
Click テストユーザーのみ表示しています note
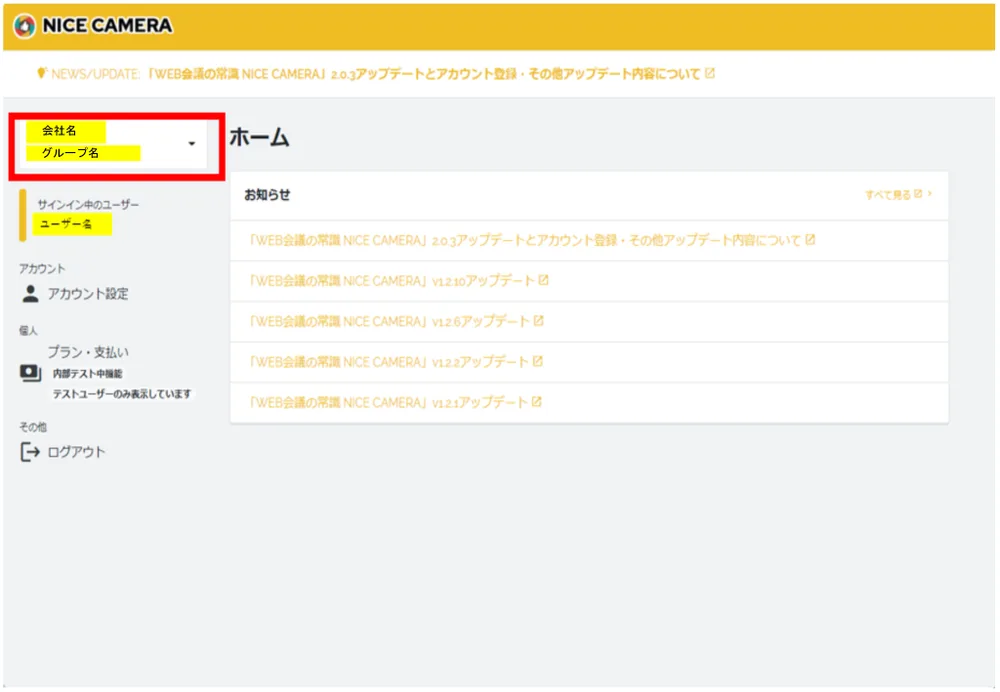coord(122,394)
